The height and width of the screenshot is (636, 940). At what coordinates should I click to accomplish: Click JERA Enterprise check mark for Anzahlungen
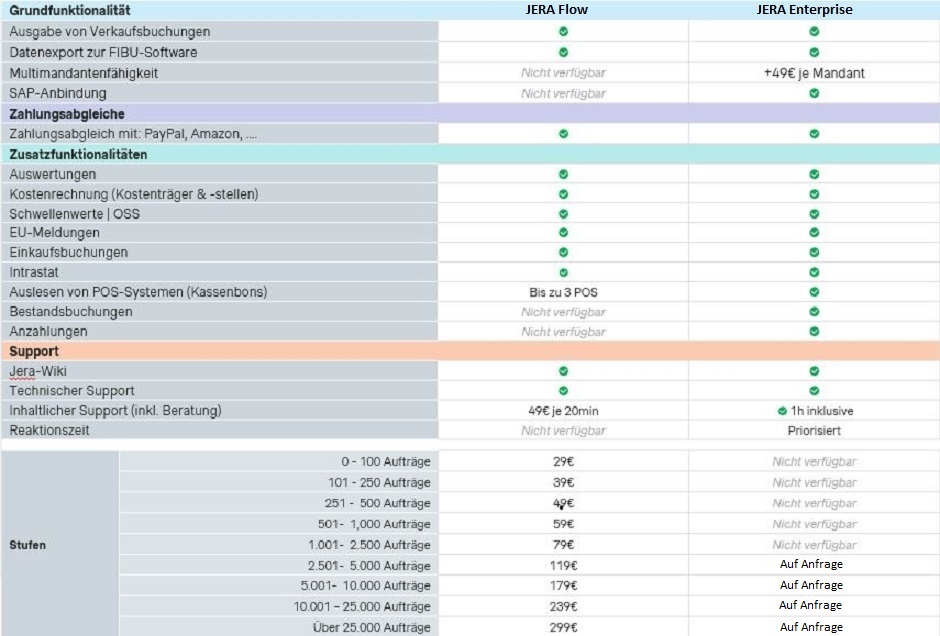[814, 331]
